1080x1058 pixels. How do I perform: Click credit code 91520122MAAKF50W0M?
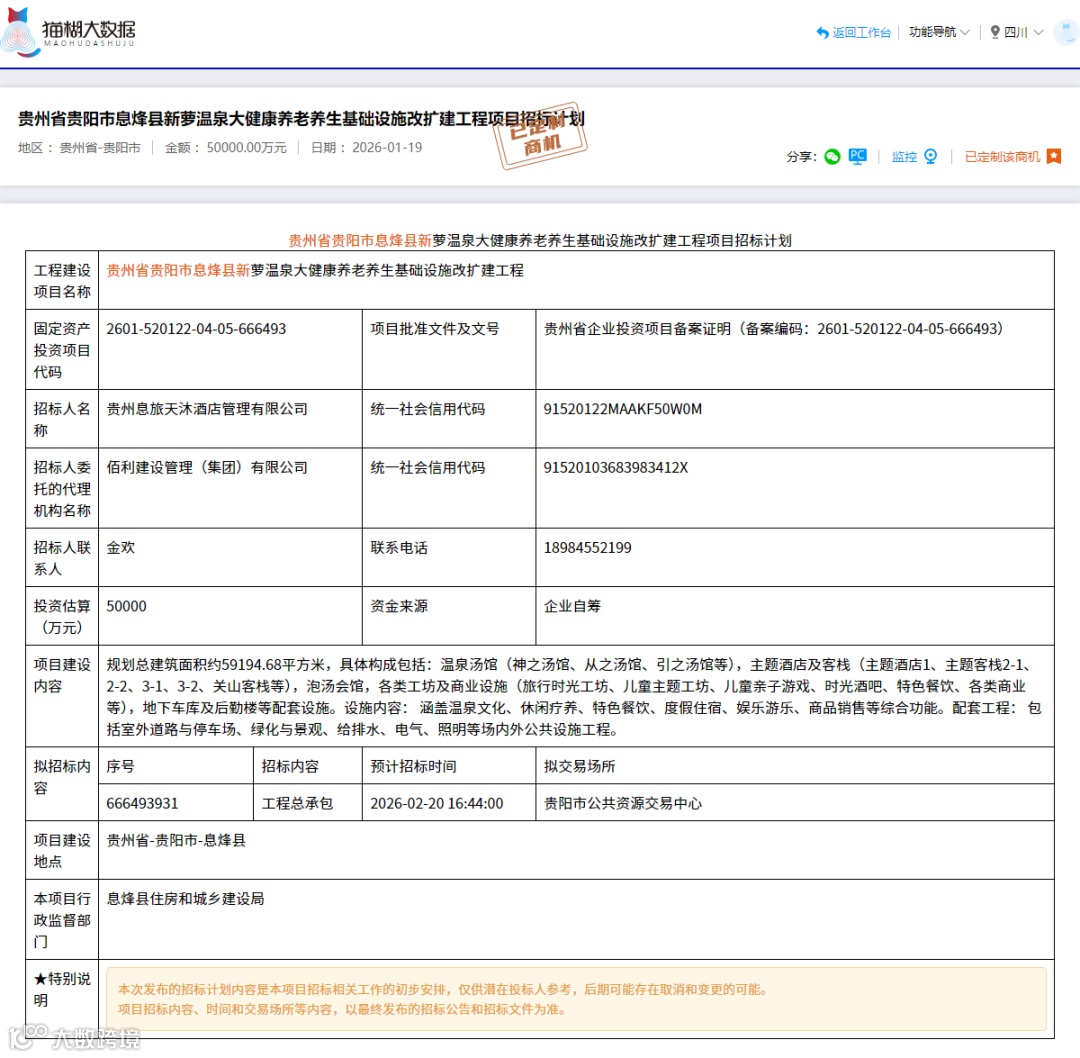[623, 409]
